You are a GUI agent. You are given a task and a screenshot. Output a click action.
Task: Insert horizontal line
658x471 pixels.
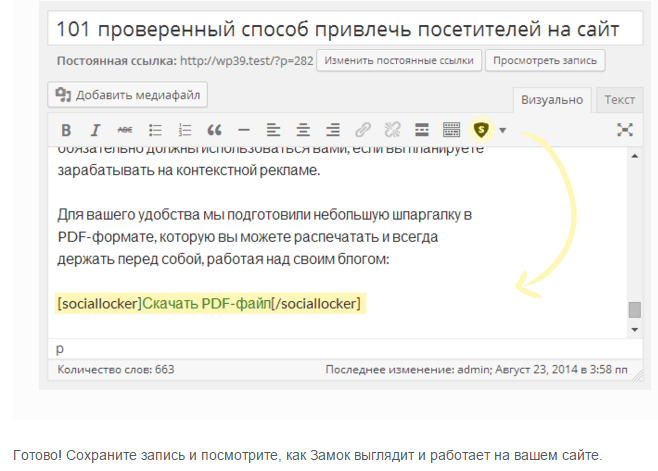[243, 130]
